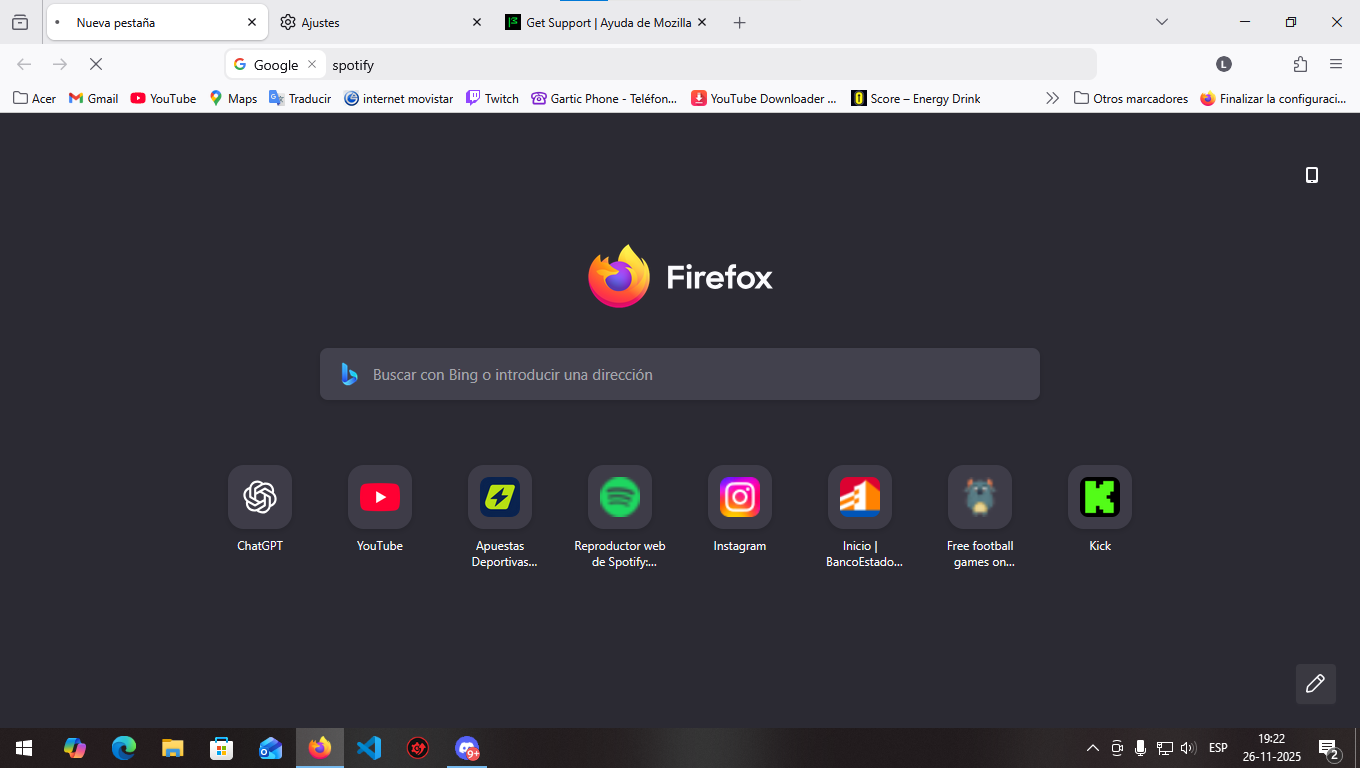Close the Get Support tab
Screen dimensions: 1360x768
click(702, 22)
